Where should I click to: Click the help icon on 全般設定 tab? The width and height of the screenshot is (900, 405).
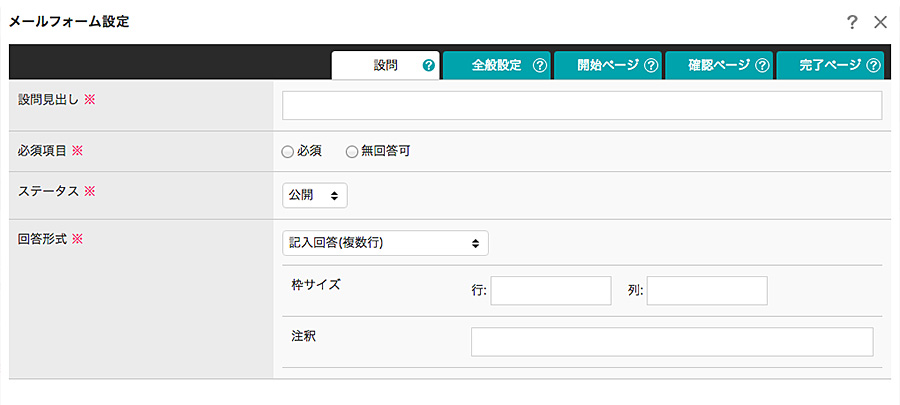coord(539,65)
